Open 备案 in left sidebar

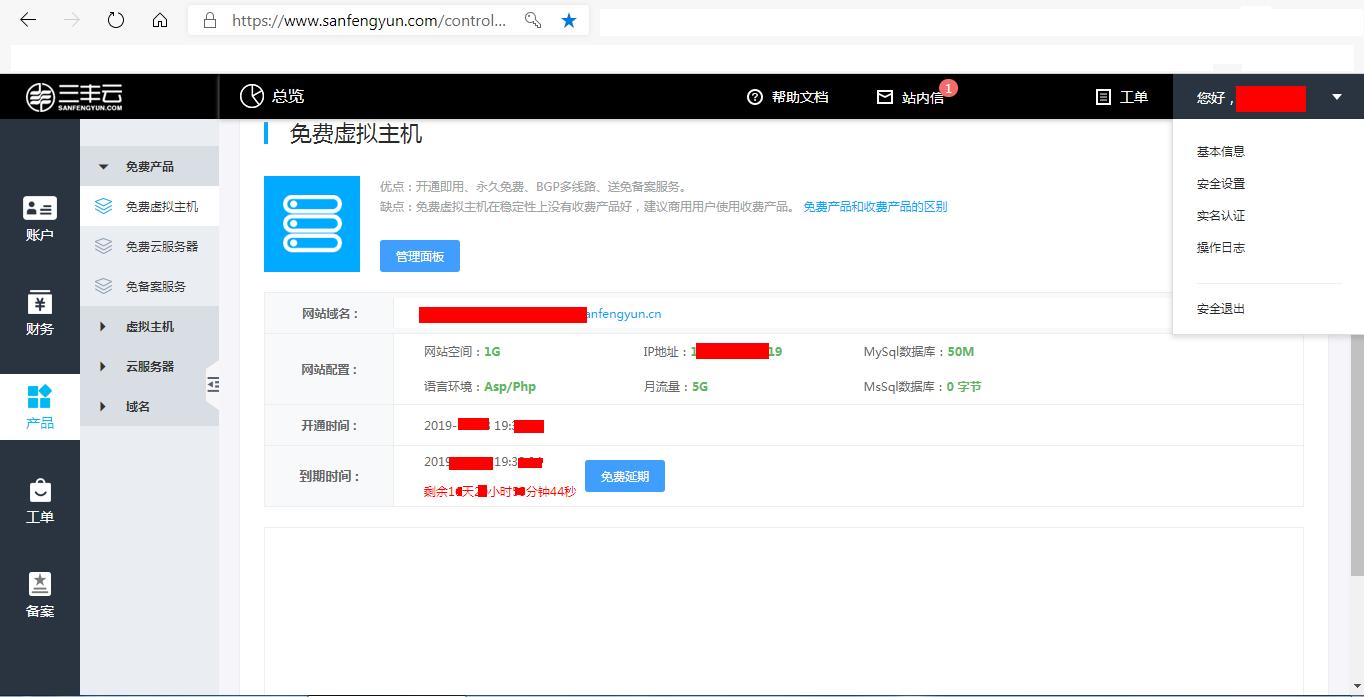(40, 596)
